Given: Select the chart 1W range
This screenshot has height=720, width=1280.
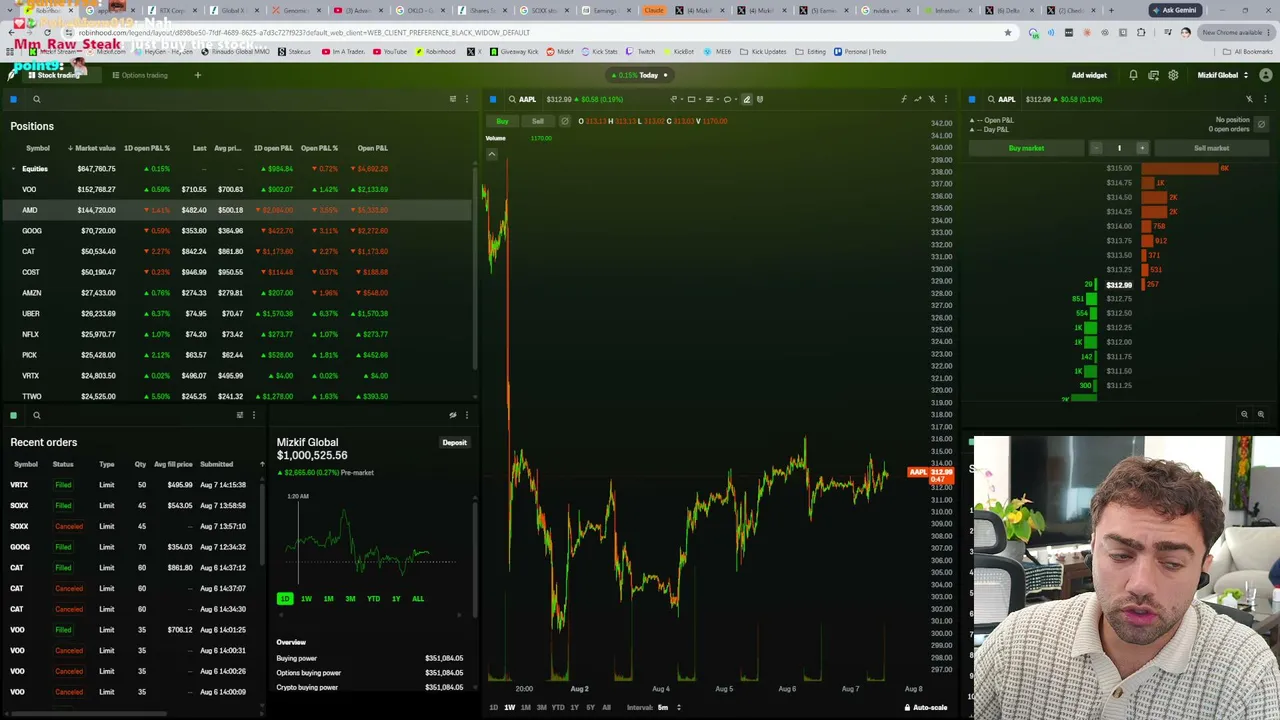Looking at the screenshot, I should (509, 708).
